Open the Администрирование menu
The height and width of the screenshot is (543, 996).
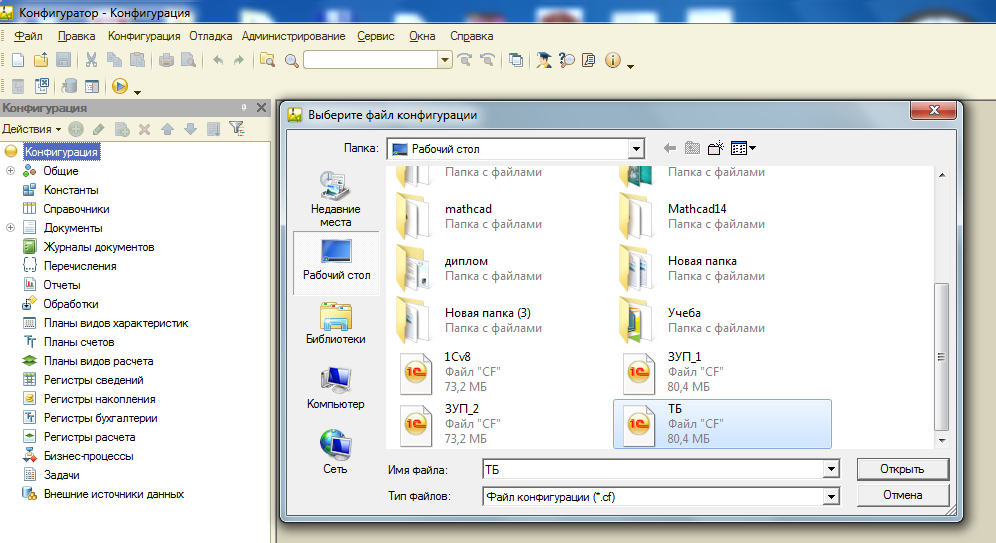tap(293, 36)
